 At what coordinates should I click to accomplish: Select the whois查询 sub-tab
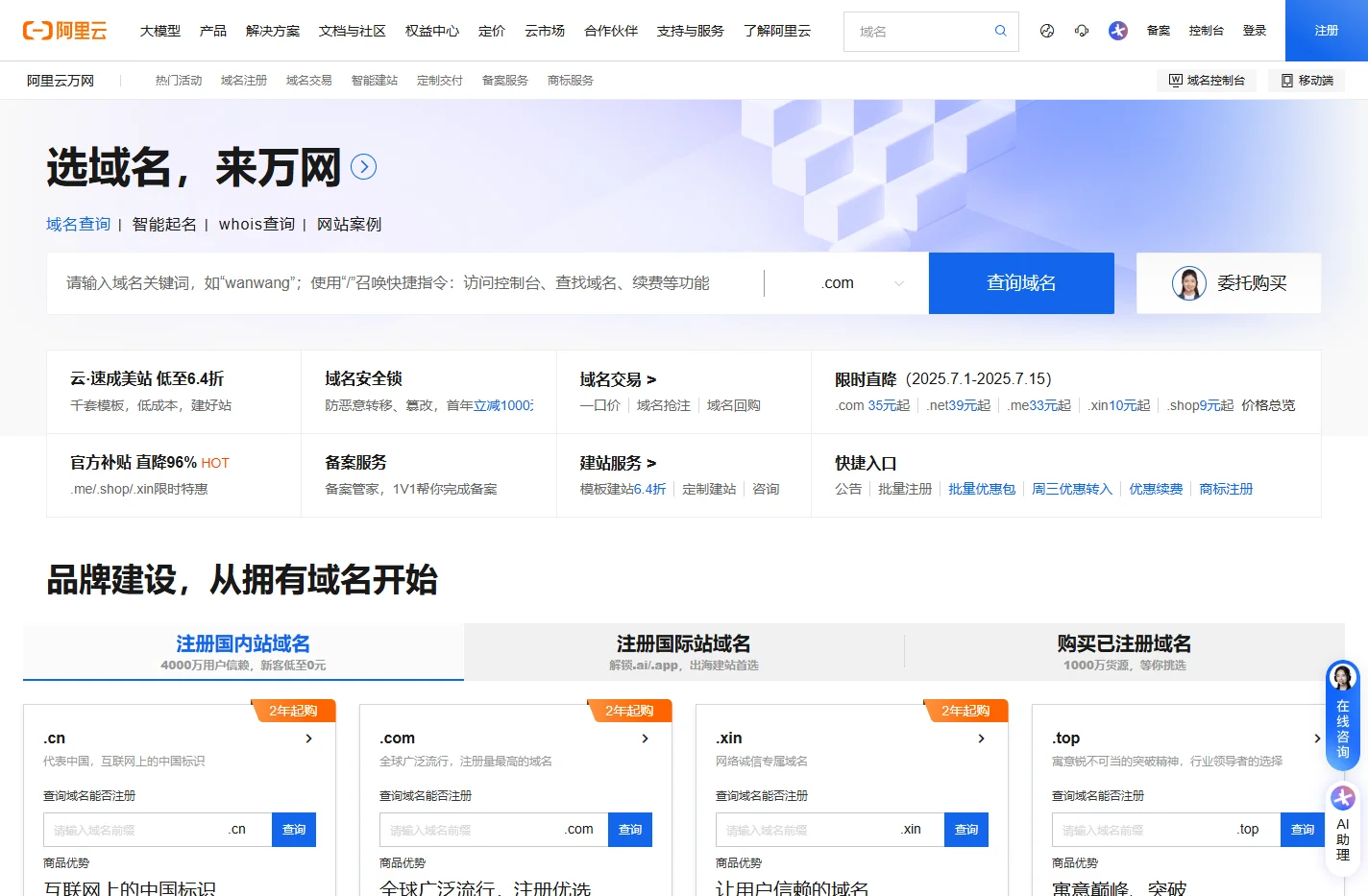click(x=256, y=224)
